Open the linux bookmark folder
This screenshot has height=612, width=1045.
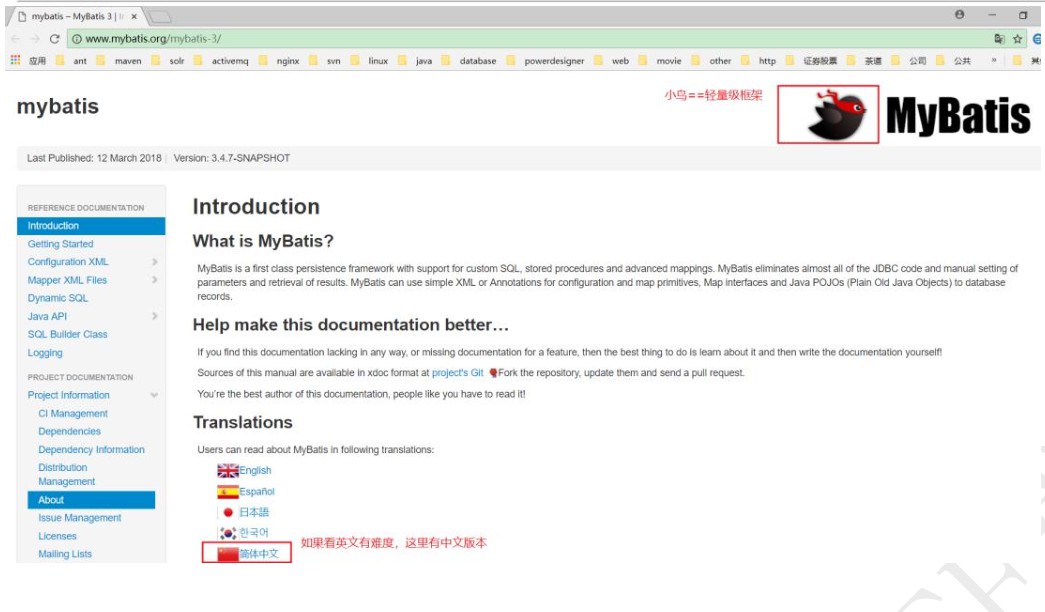[369, 61]
